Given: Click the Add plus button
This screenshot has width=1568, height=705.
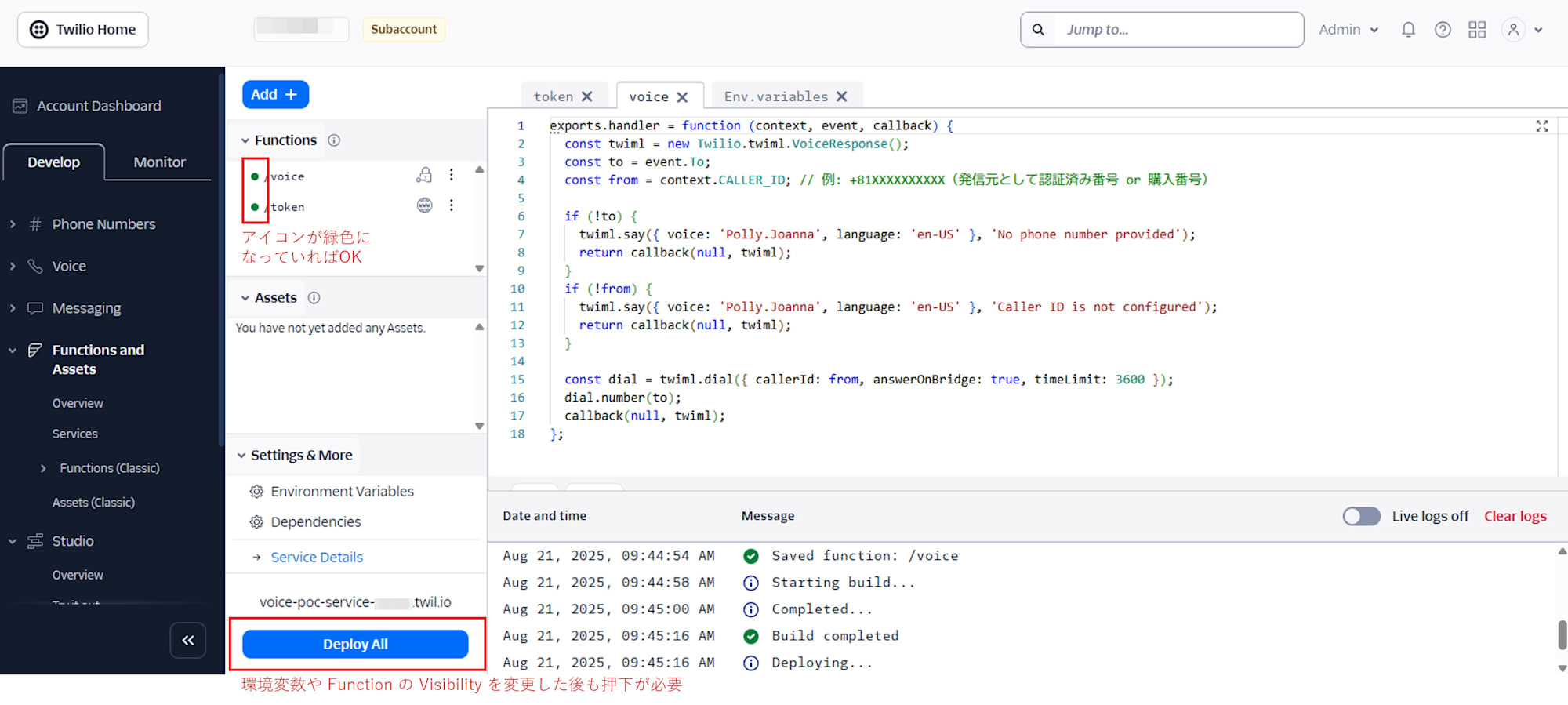Looking at the screenshot, I should click(x=275, y=94).
